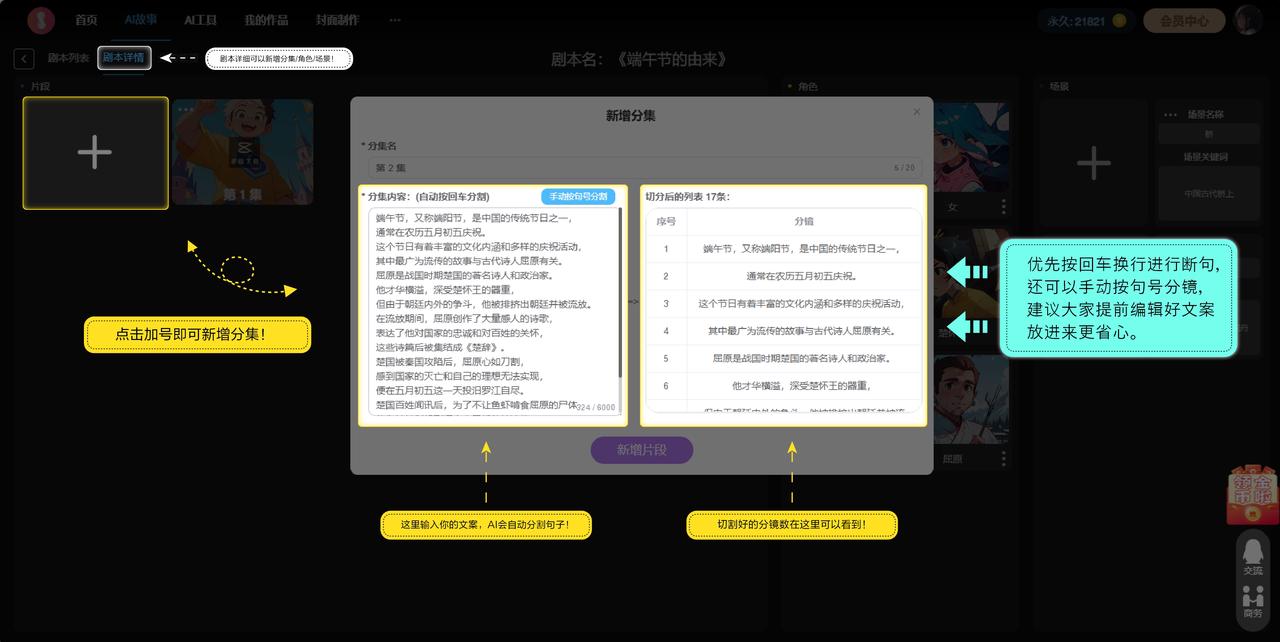Click the plus icon in the 场景 panel

[x=1094, y=164]
